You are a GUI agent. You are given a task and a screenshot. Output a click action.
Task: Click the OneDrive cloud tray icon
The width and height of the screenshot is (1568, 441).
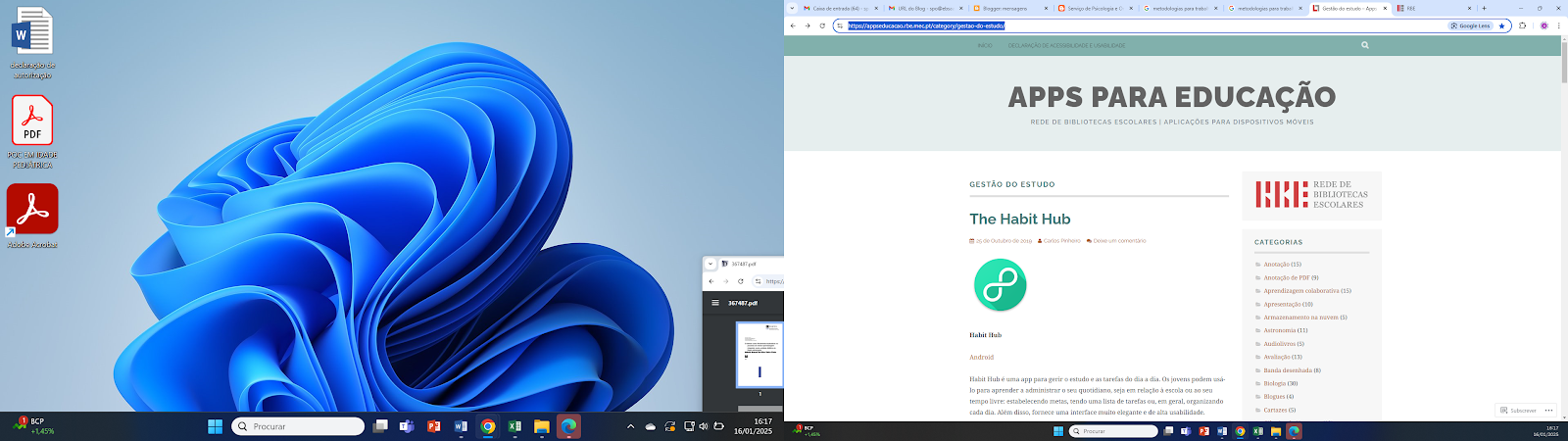(x=651, y=426)
